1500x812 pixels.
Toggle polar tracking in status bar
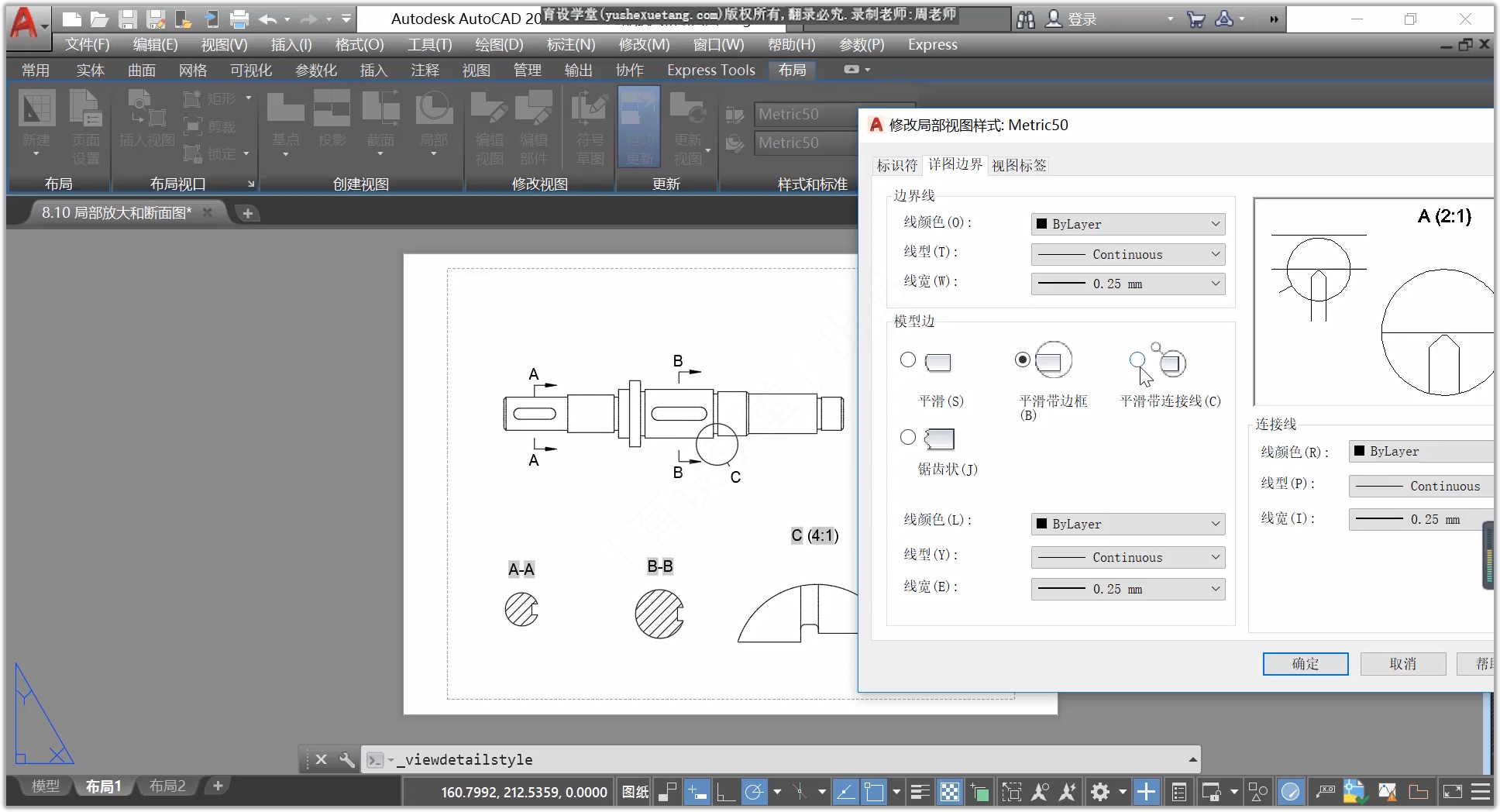[x=754, y=792]
